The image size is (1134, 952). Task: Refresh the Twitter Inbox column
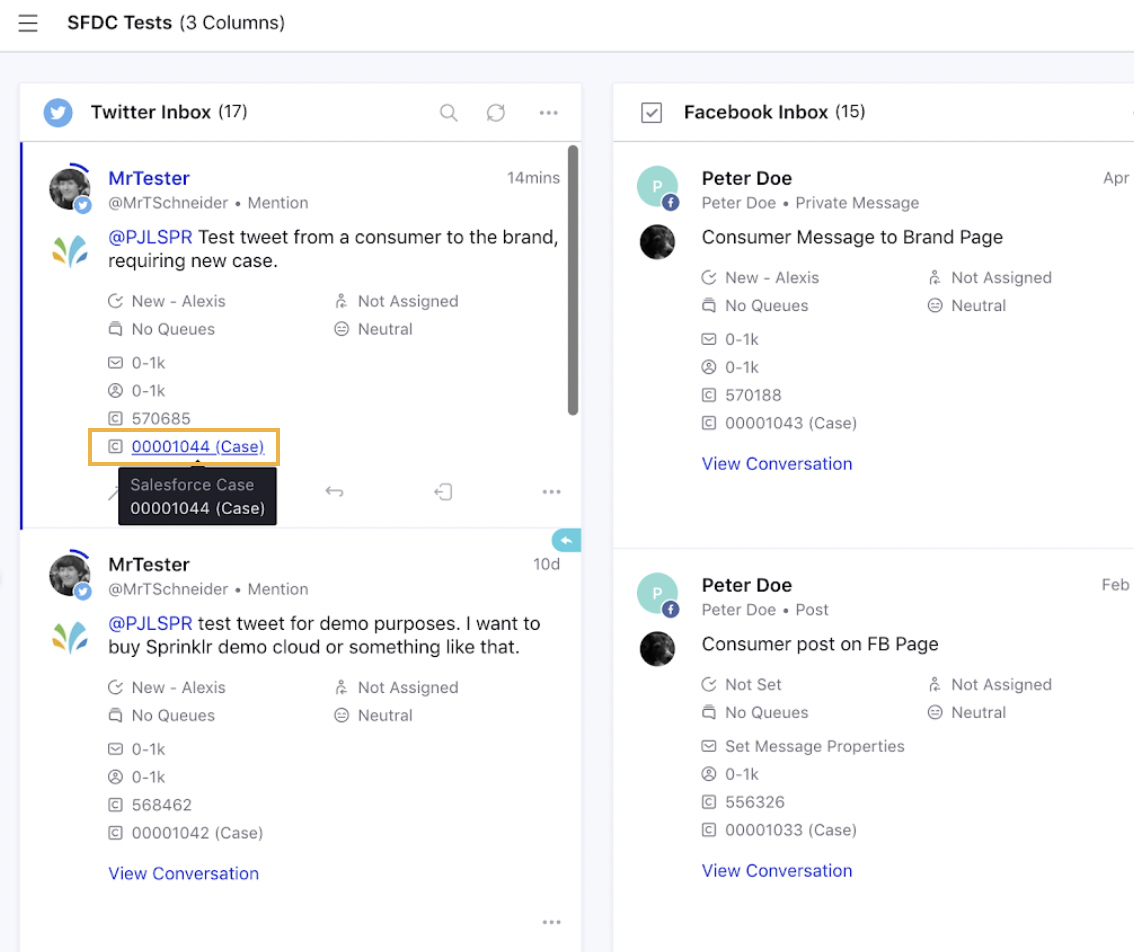point(495,113)
